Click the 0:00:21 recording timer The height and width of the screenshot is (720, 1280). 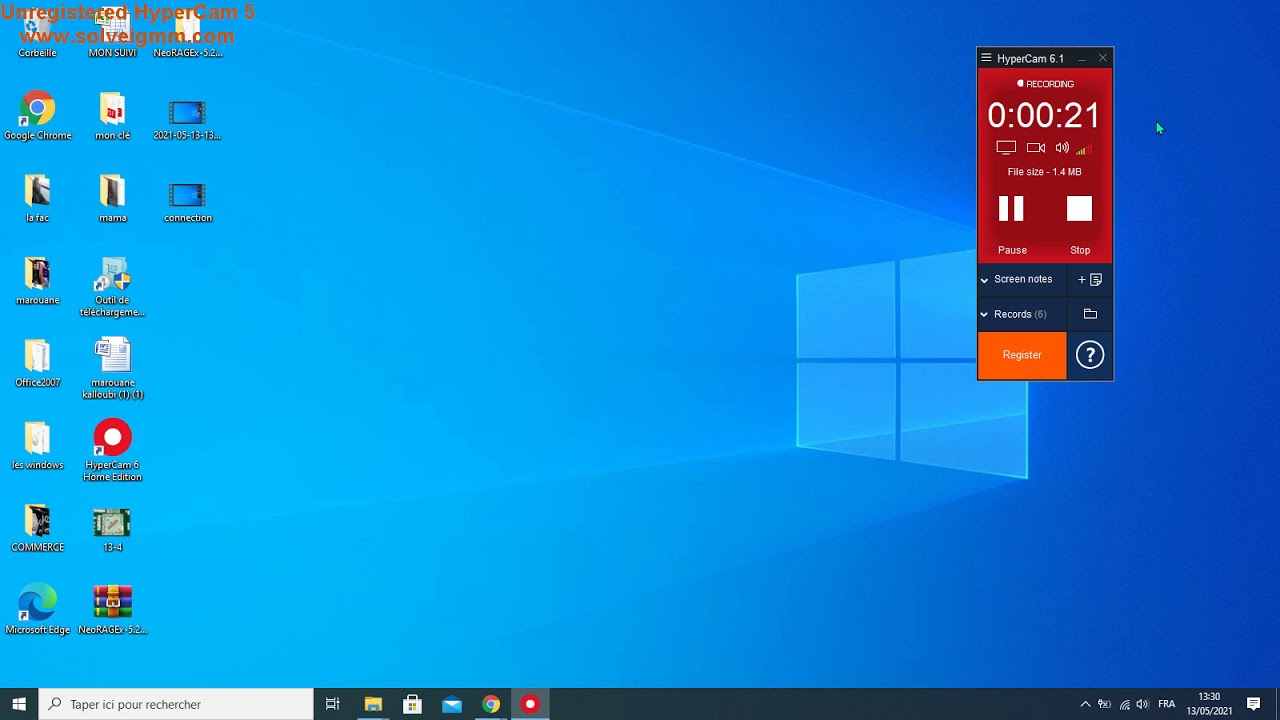[1044, 115]
